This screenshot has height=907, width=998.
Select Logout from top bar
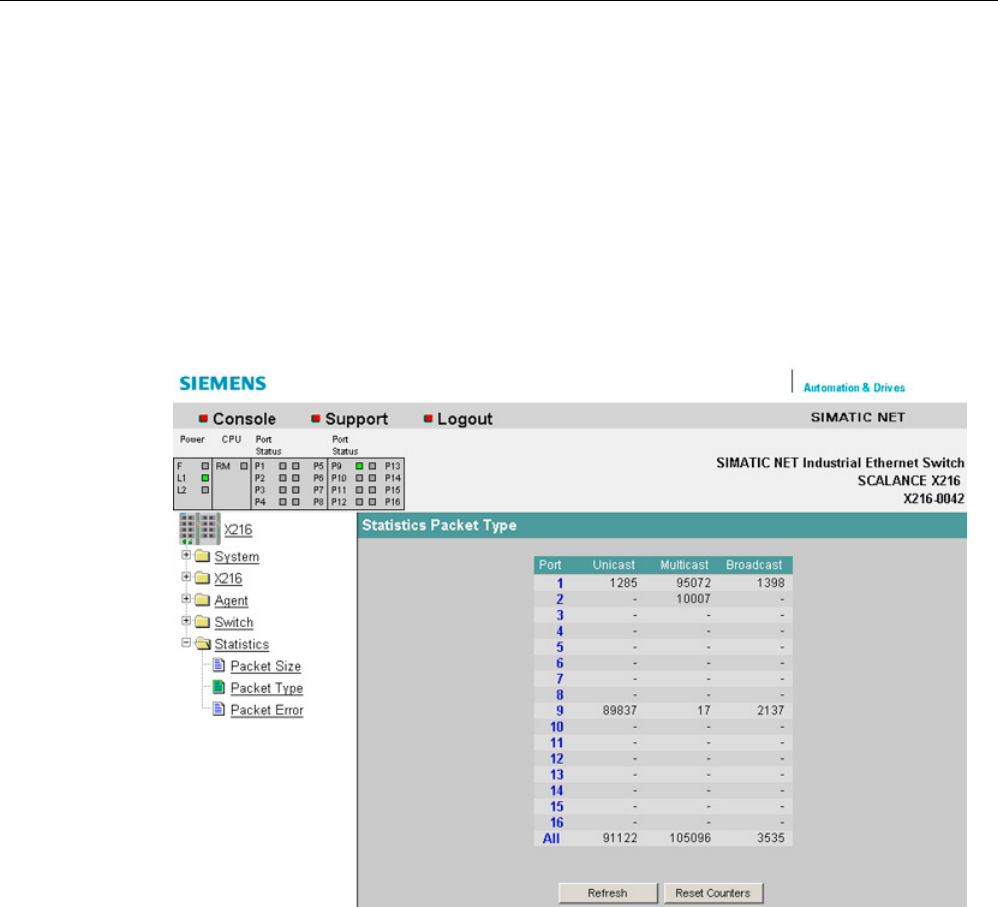click(x=465, y=419)
